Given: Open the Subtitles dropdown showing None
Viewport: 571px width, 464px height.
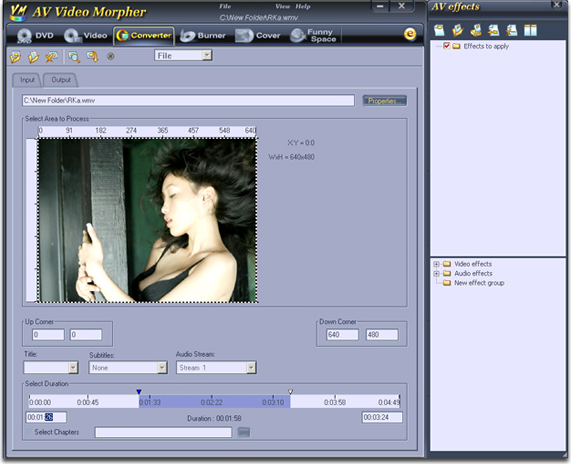Looking at the screenshot, I should (128, 367).
